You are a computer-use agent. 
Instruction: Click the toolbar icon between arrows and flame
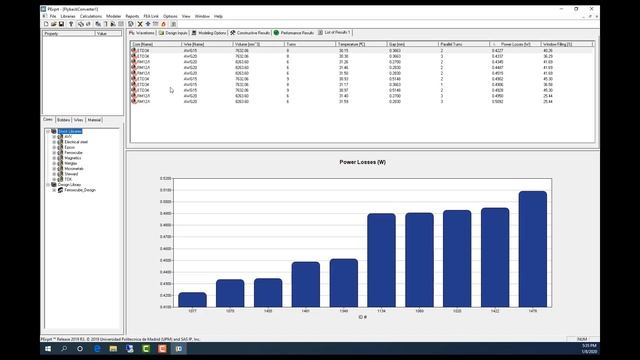coord(156,24)
